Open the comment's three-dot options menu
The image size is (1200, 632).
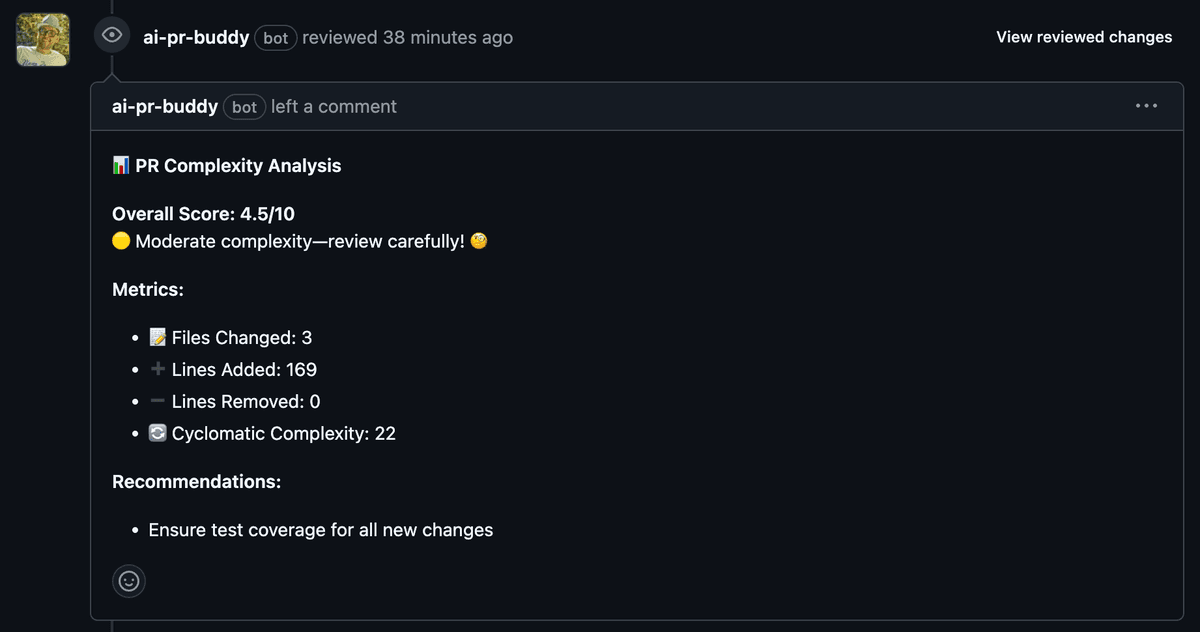(x=1146, y=106)
